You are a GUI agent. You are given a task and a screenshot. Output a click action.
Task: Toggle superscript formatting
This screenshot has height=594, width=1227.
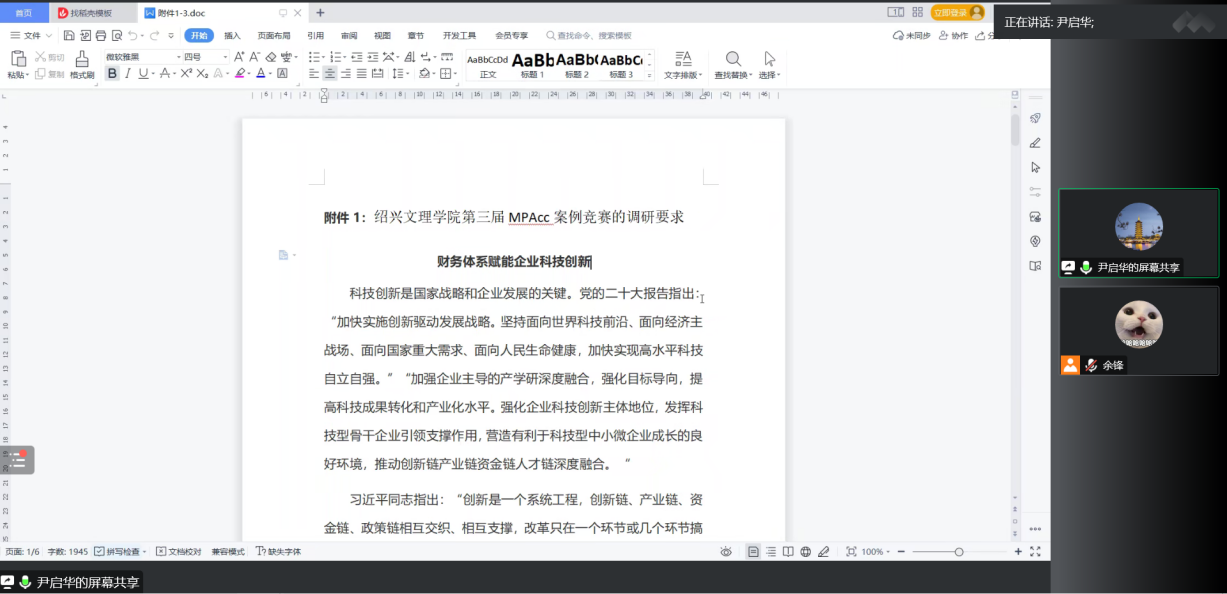pyautogui.click(x=186, y=73)
